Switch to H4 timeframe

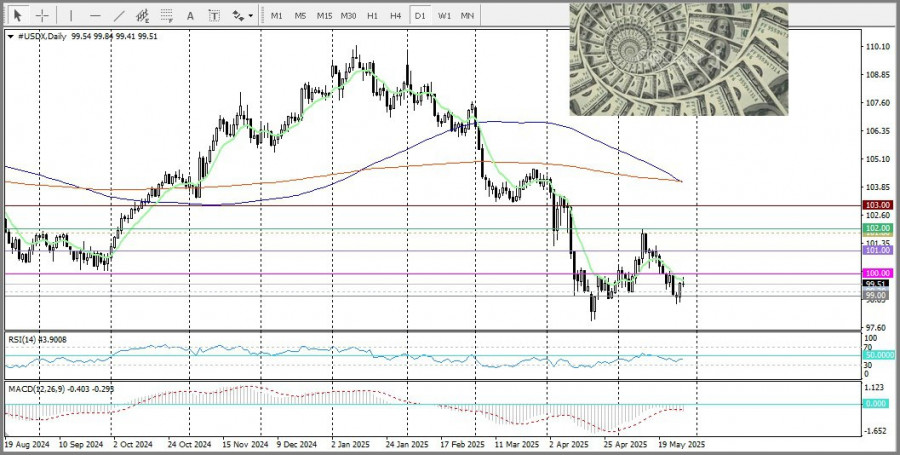(395, 16)
